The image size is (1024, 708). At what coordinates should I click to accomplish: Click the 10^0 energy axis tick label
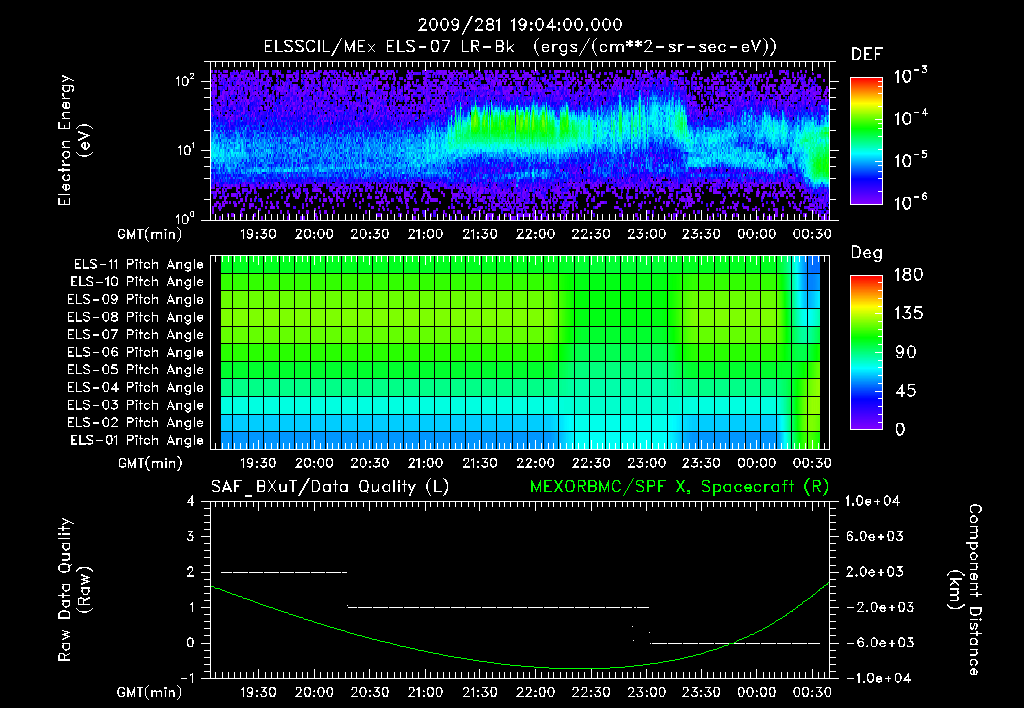coord(185,218)
